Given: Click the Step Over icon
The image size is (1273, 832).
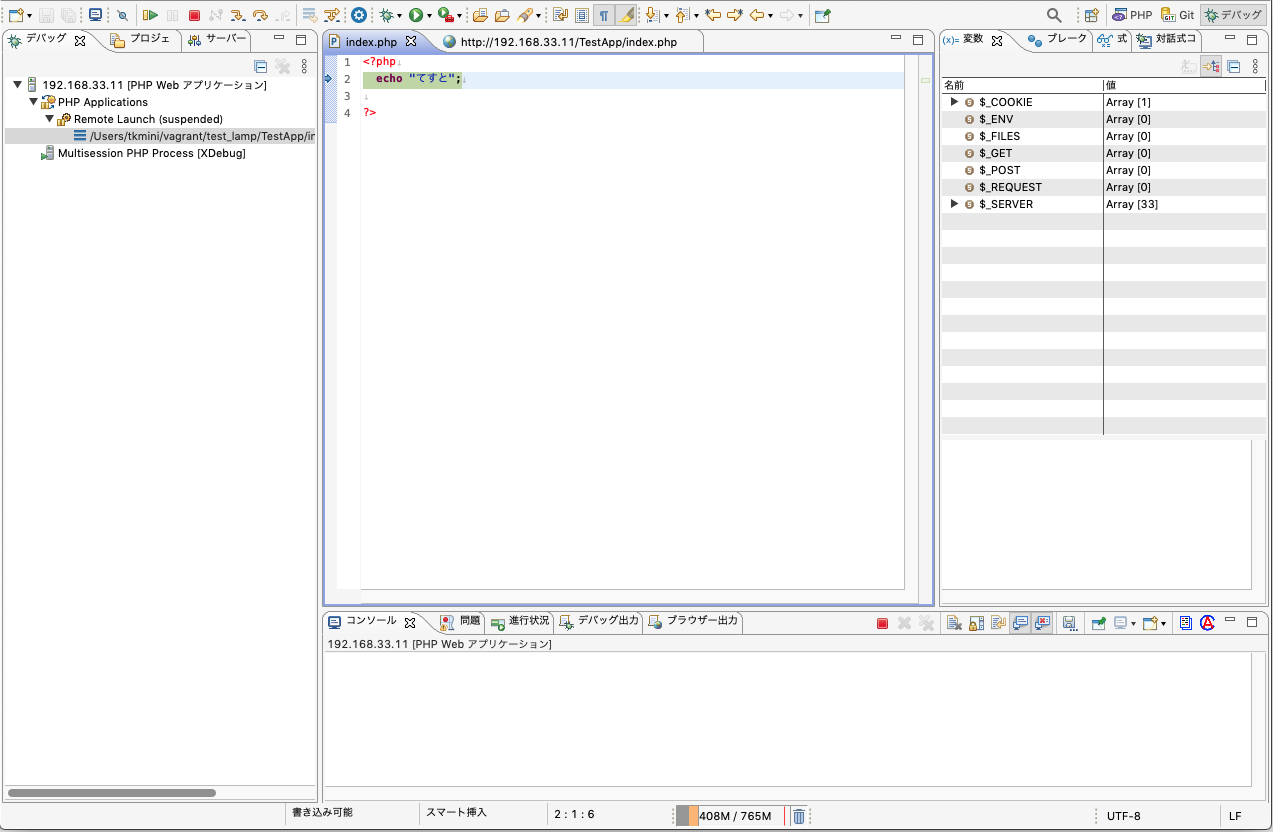Looking at the screenshot, I should point(260,15).
